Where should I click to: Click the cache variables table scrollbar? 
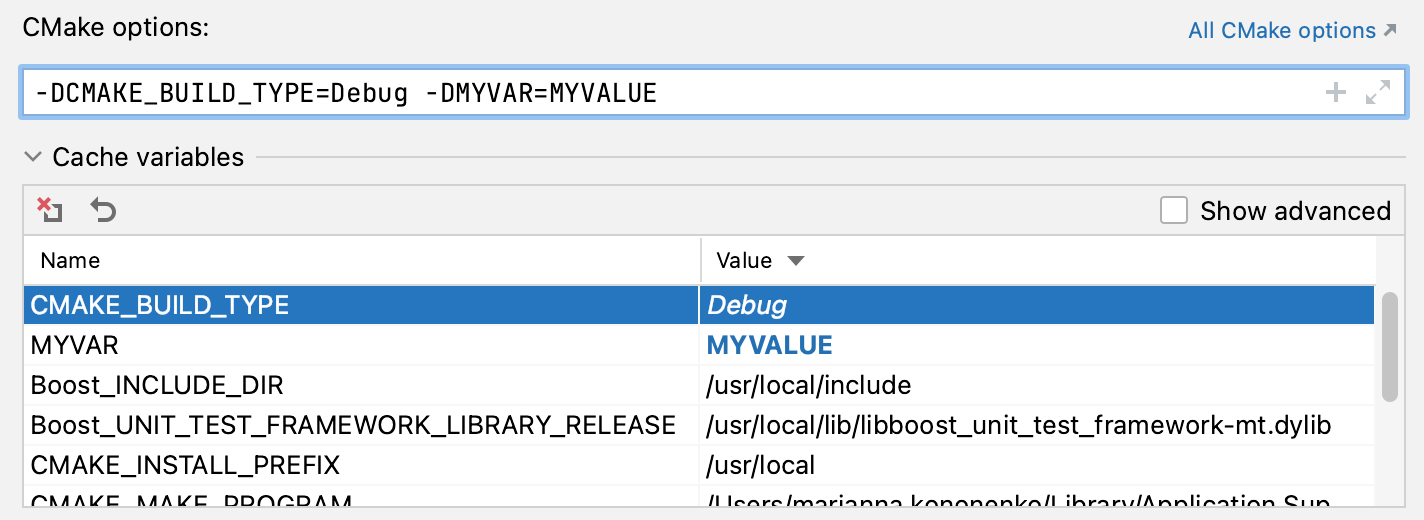pyautogui.click(x=1389, y=347)
